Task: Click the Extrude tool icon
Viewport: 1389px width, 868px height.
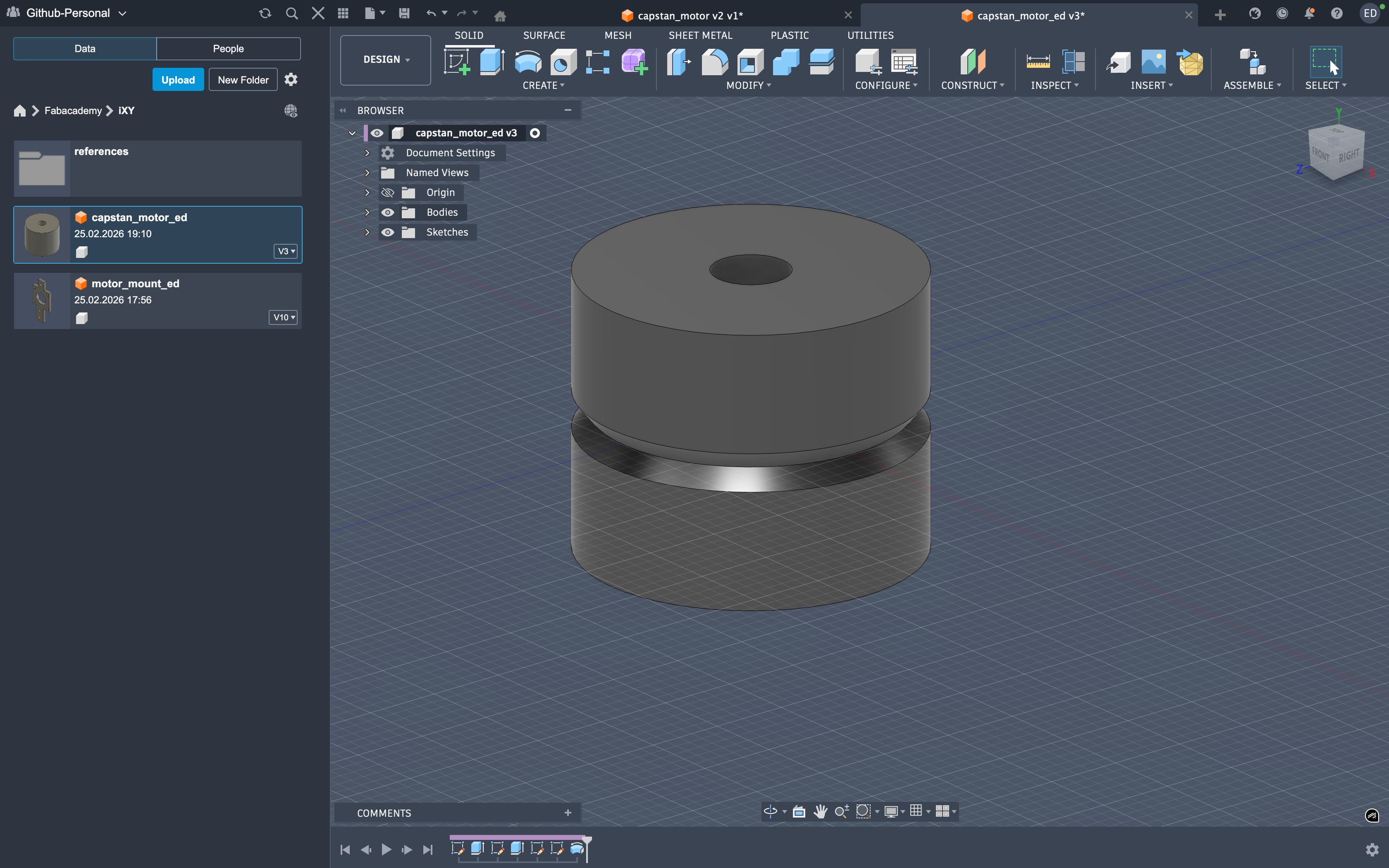Action: click(x=492, y=62)
